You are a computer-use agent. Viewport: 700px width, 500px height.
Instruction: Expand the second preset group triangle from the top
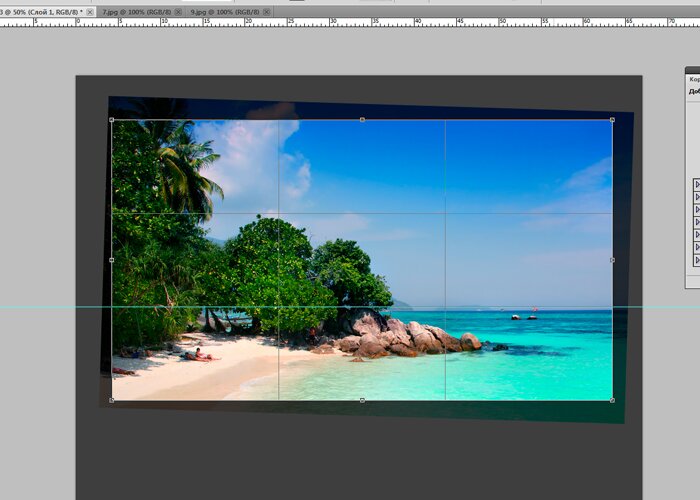[697, 197]
